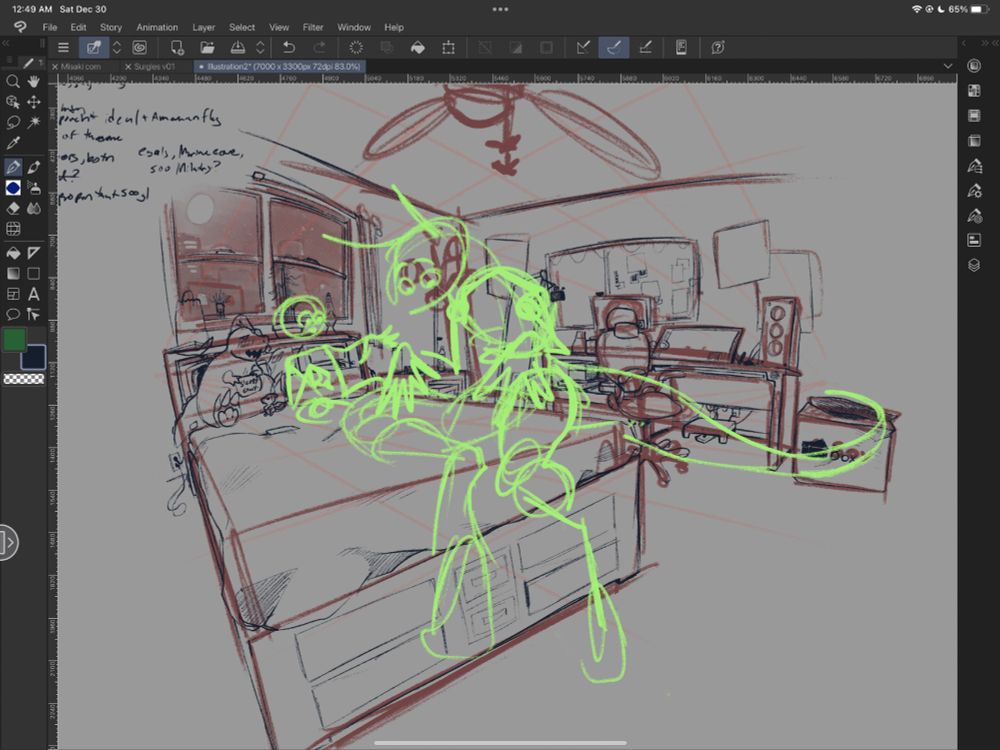Select the Lasso selection tool
Image resolution: width=1000 pixels, height=750 pixels.
point(13,122)
